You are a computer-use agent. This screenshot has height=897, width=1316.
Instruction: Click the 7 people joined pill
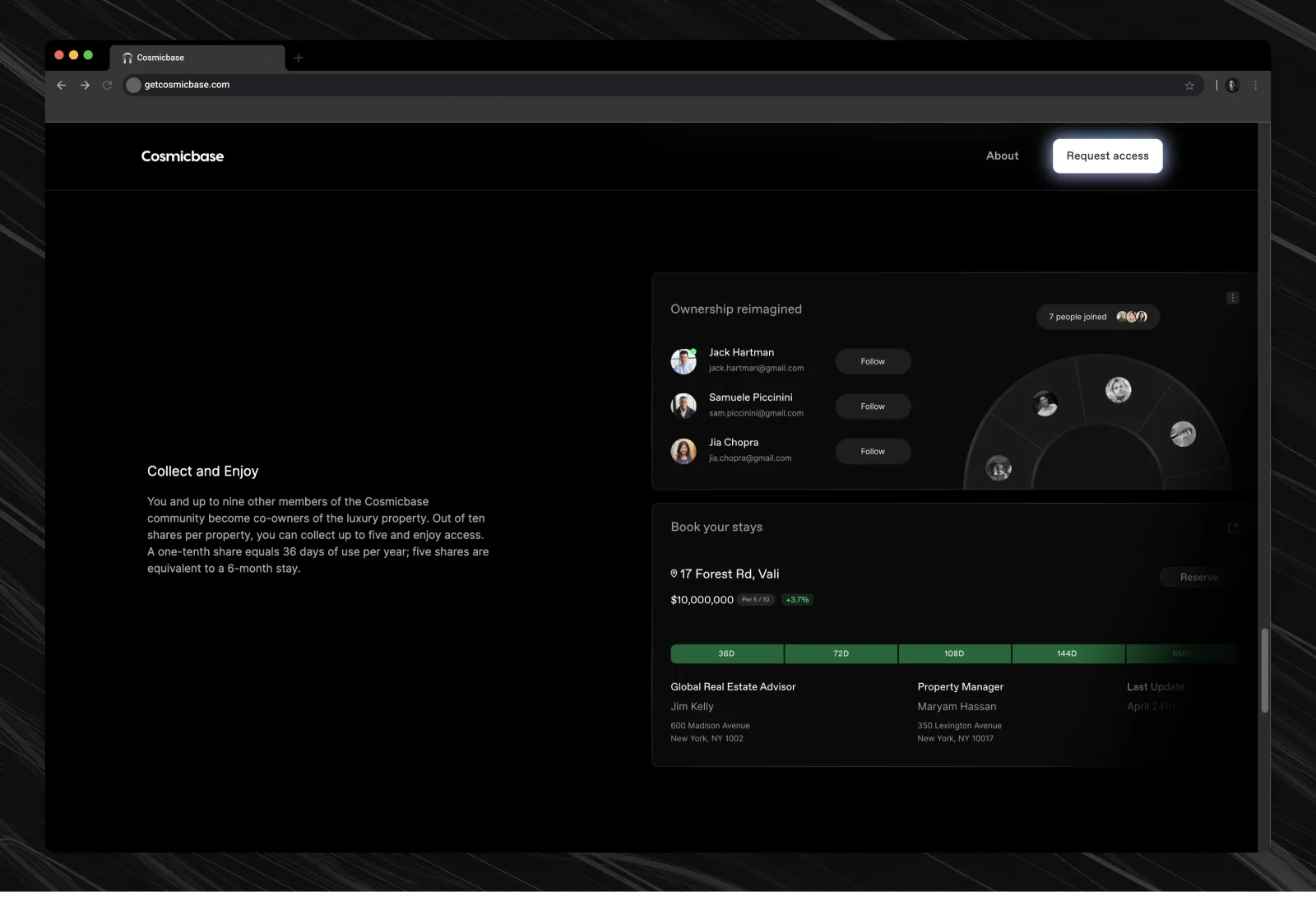[1098, 318]
